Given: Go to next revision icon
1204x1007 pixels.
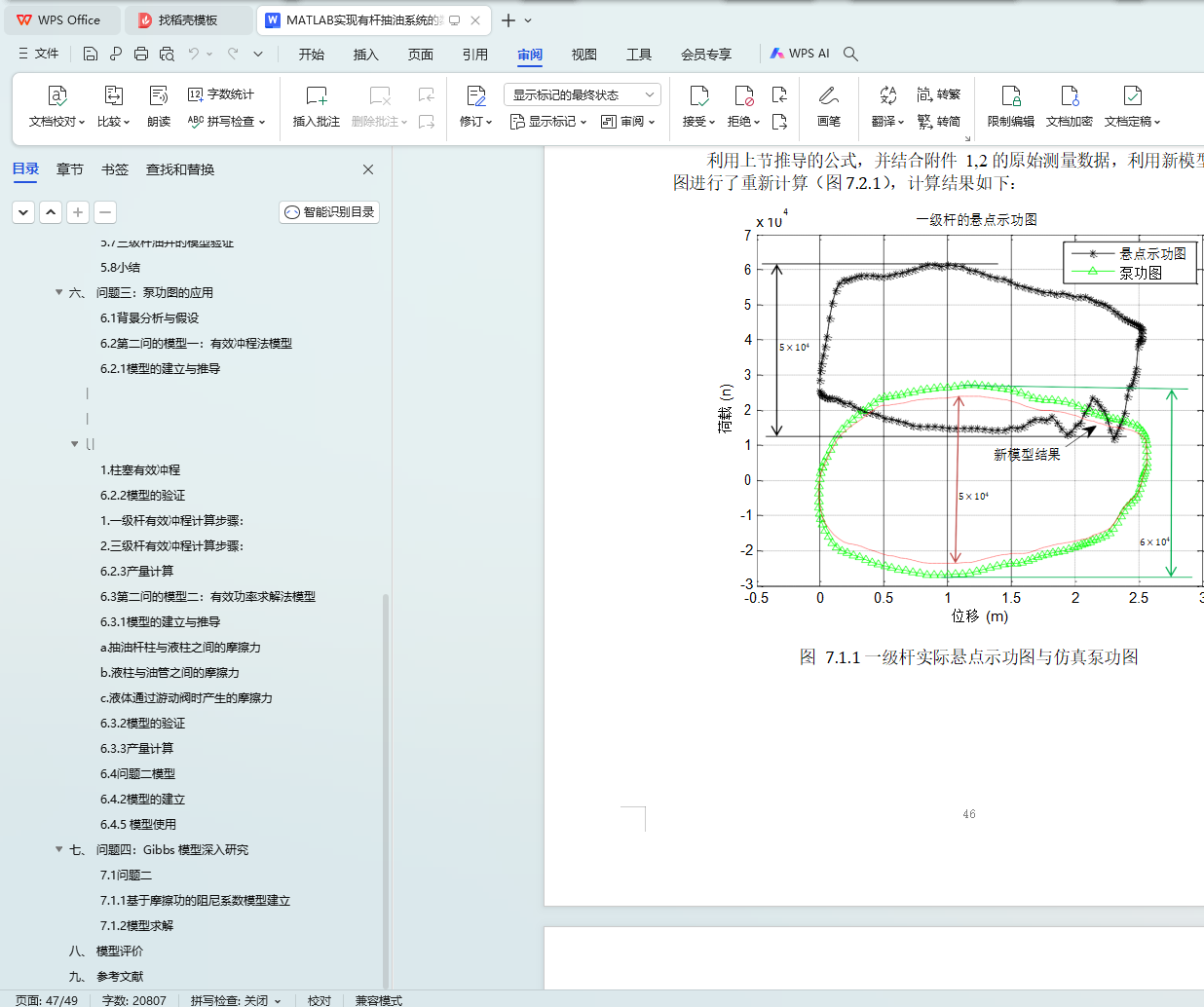Looking at the screenshot, I should coord(779,122).
